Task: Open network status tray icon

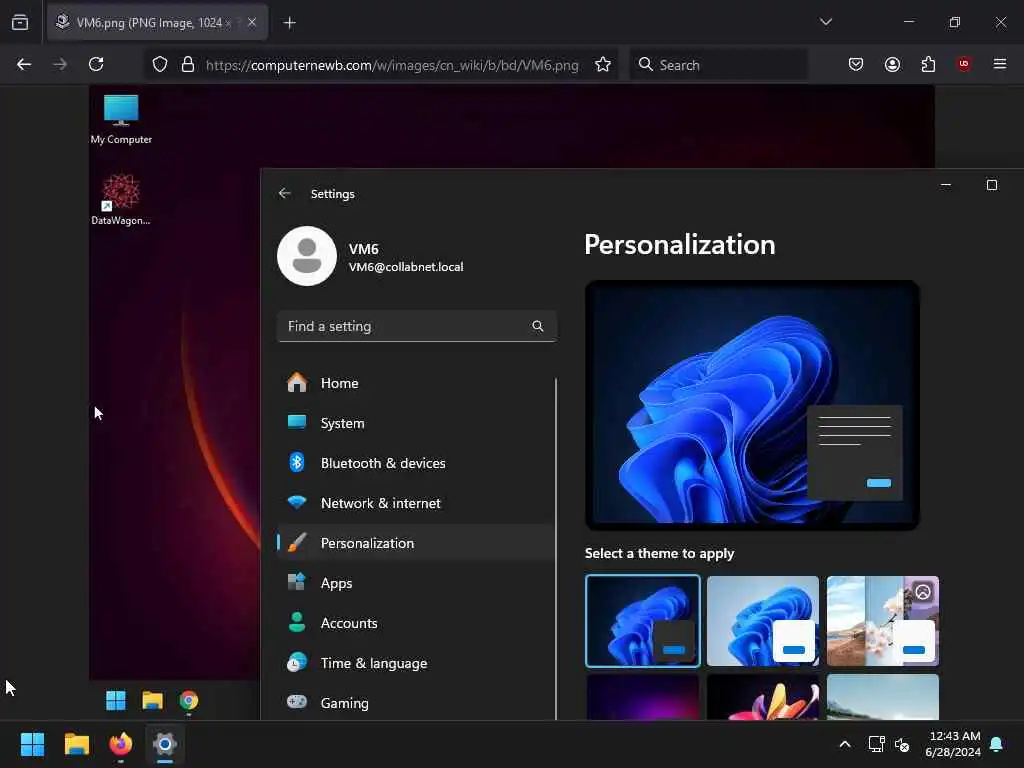Action: click(876, 744)
